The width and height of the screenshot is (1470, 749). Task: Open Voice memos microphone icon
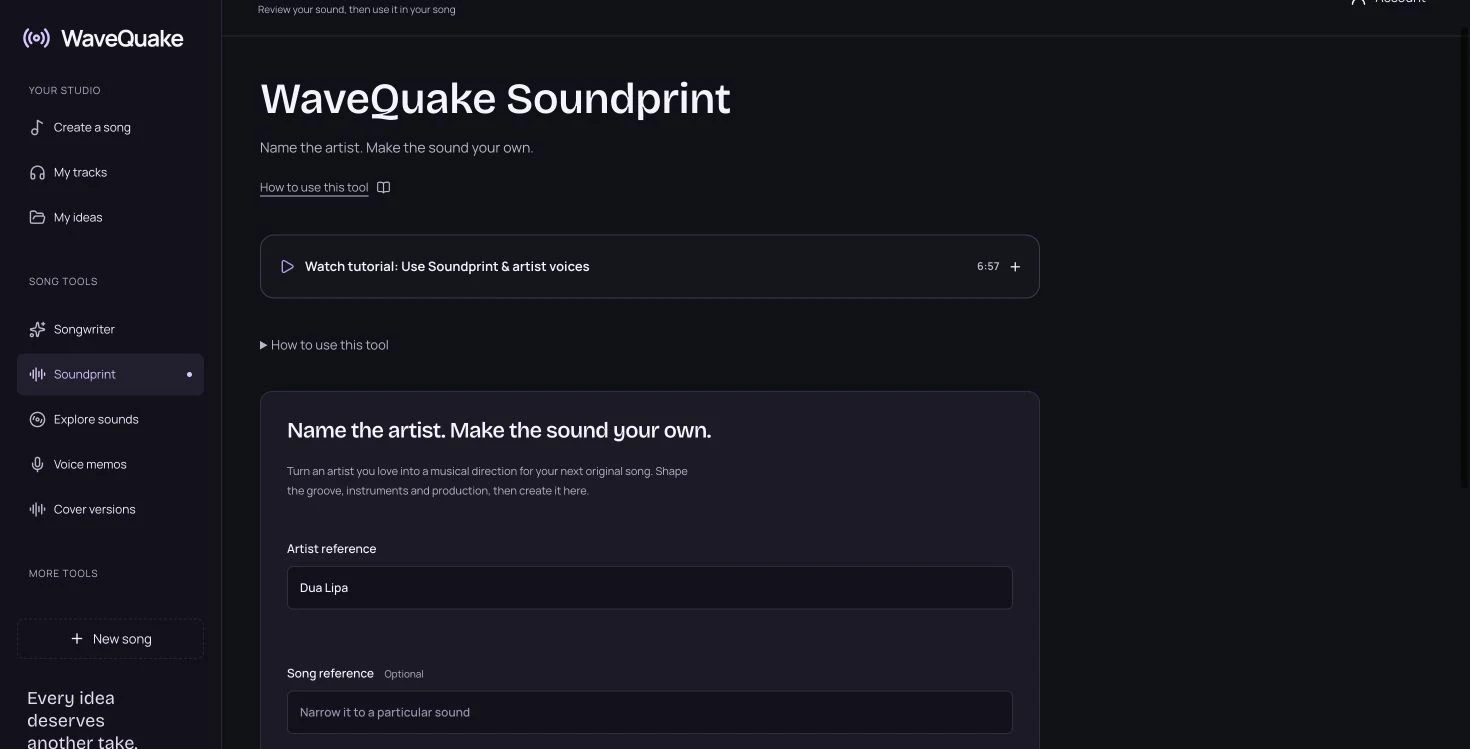(37, 465)
